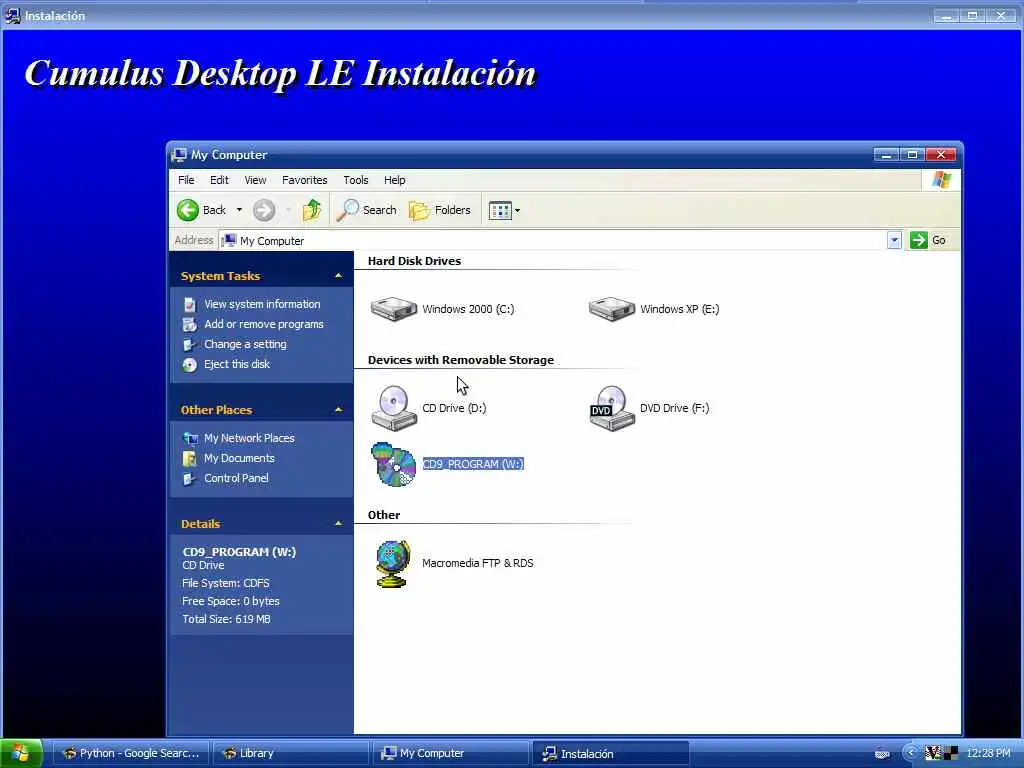Click the My Documents folder icon
The image size is (1024, 768).
(189, 458)
